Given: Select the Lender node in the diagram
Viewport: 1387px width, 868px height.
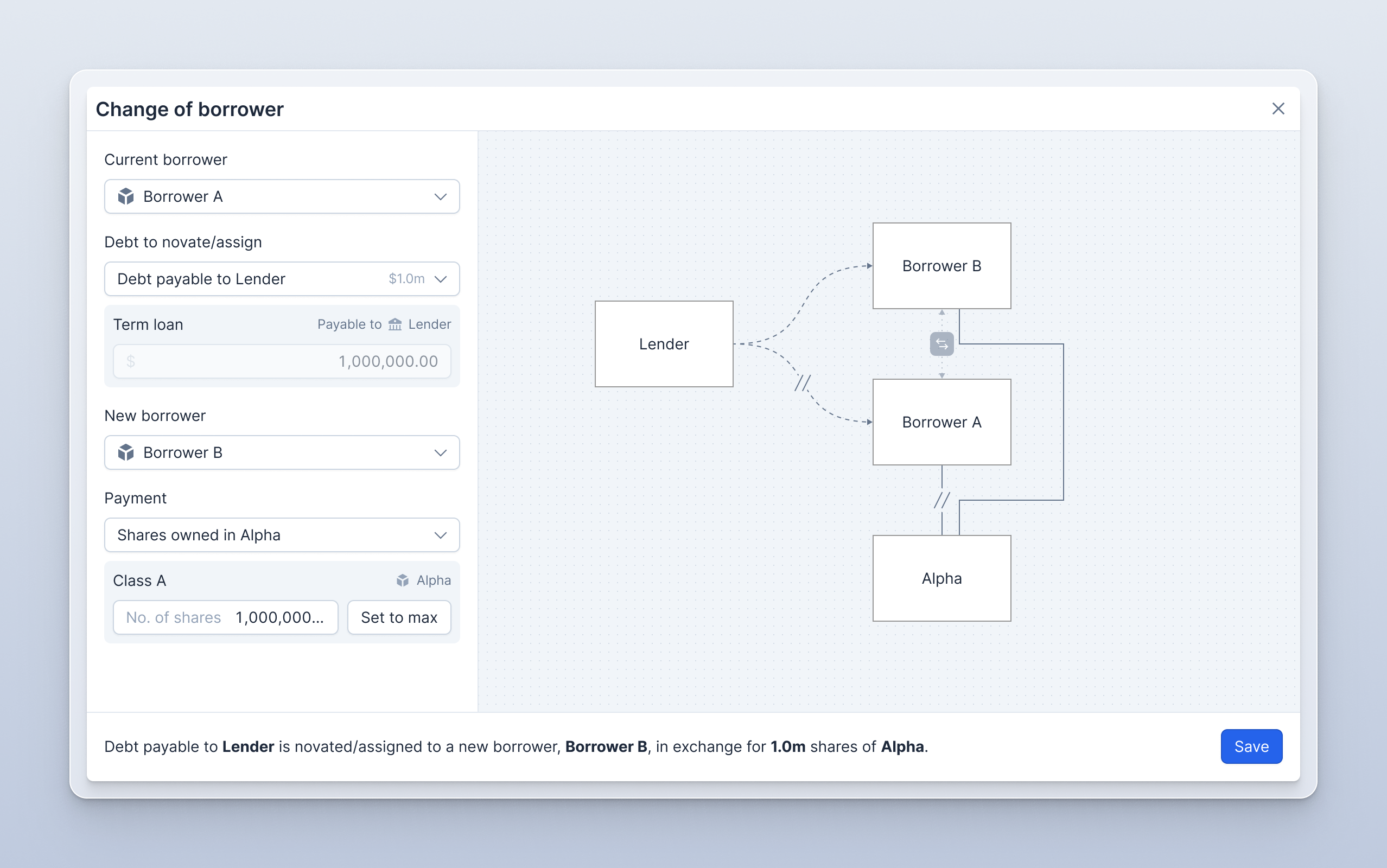Looking at the screenshot, I should tap(664, 343).
